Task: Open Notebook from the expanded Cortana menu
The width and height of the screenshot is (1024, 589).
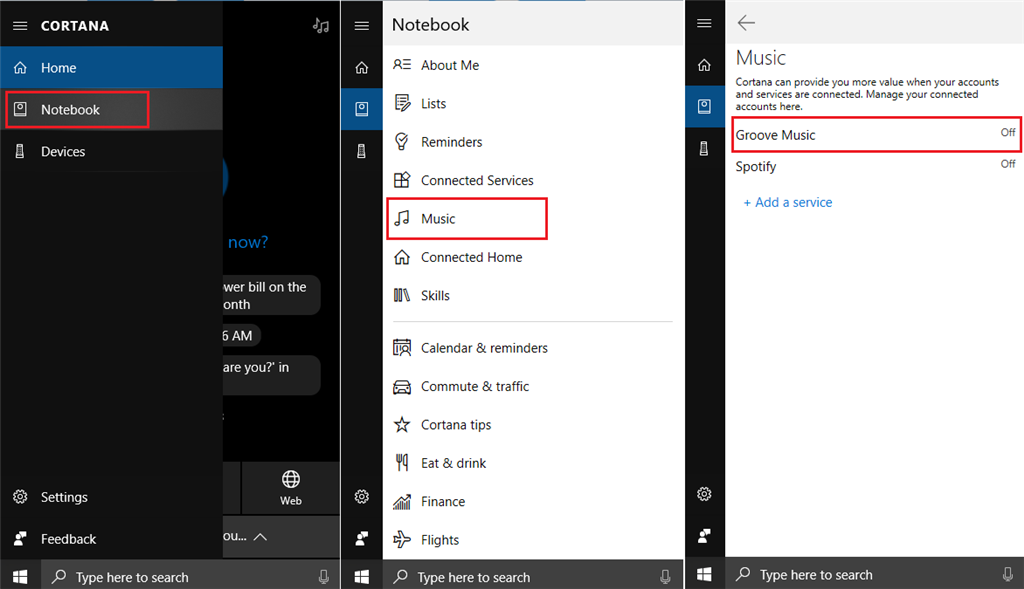Action: (111, 110)
